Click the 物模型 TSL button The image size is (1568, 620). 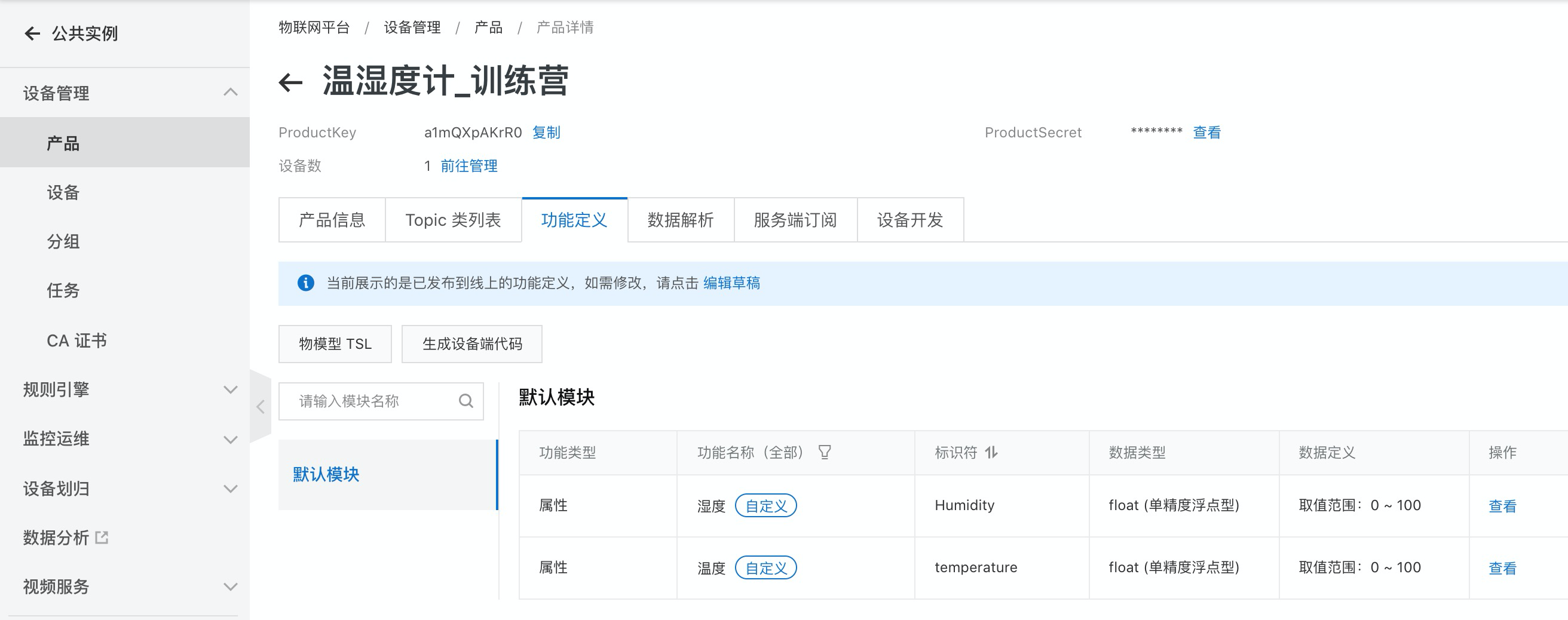(335, 344)
